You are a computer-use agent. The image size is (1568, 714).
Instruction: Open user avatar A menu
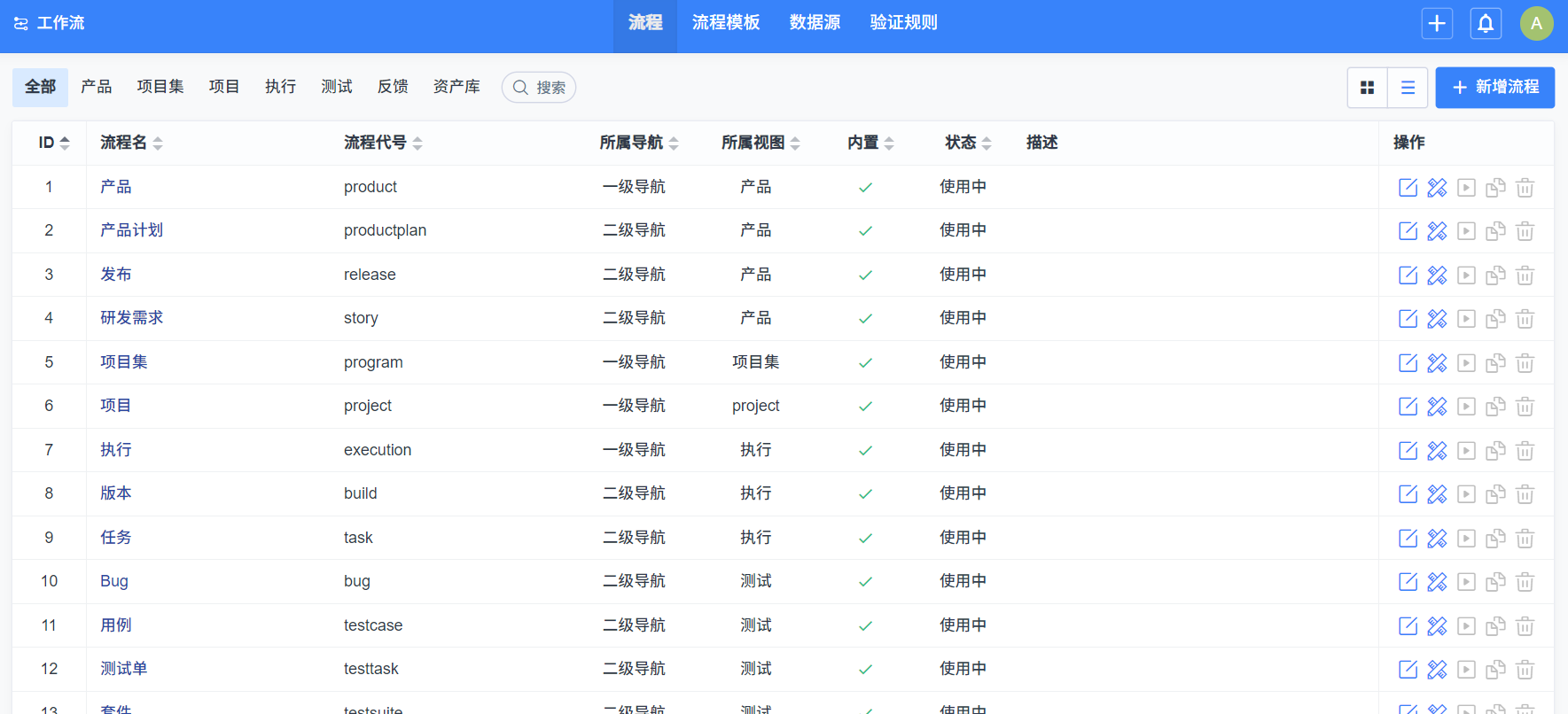[x=1536, y=23]
